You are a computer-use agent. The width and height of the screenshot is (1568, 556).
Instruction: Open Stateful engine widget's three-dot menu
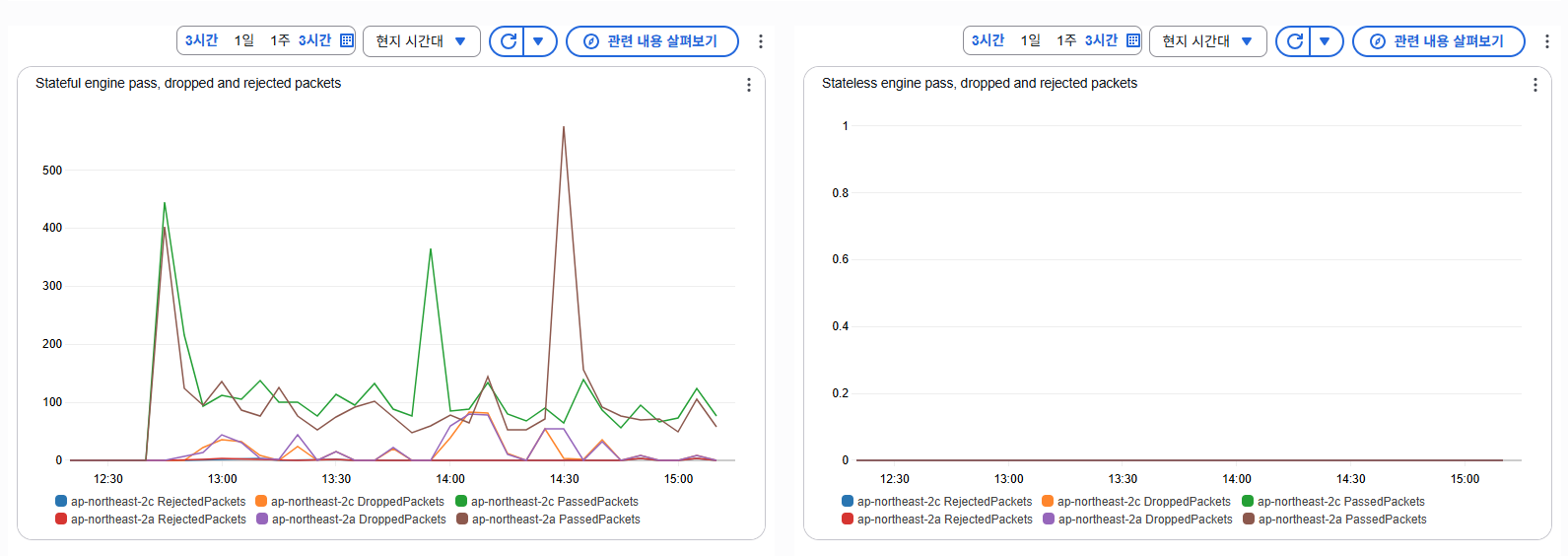[749, 85]
